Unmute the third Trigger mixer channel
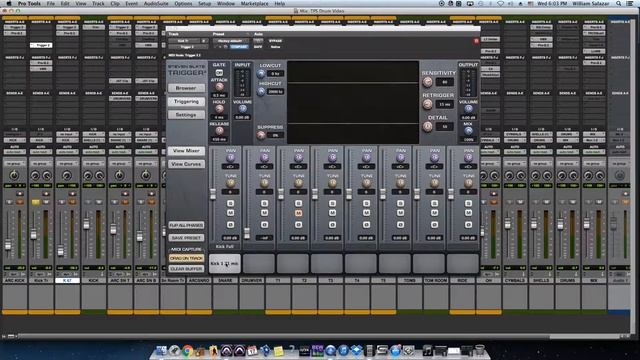This screenshot has height=360, width=640. (x=298, y=213)
